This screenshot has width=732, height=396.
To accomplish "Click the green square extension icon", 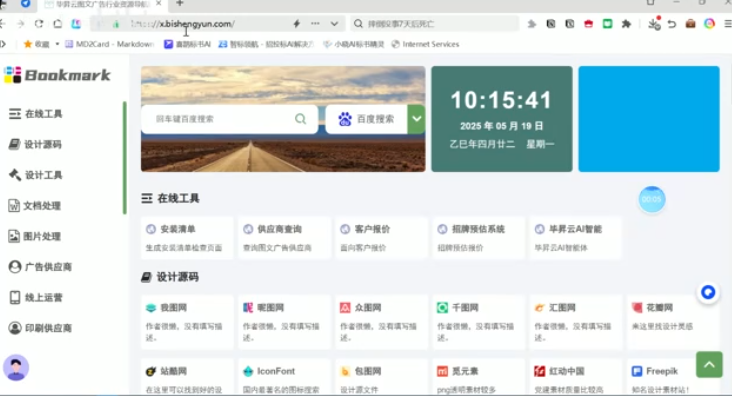I will 607,24.
